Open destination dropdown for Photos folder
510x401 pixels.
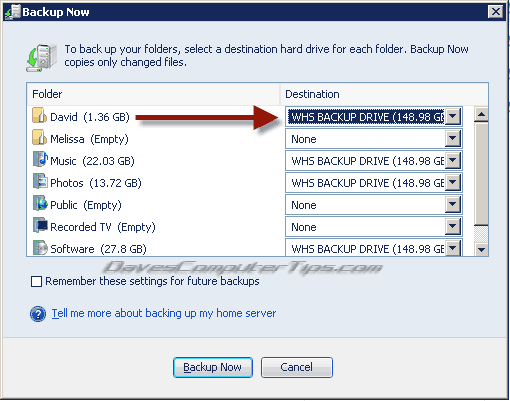[453, 183]
